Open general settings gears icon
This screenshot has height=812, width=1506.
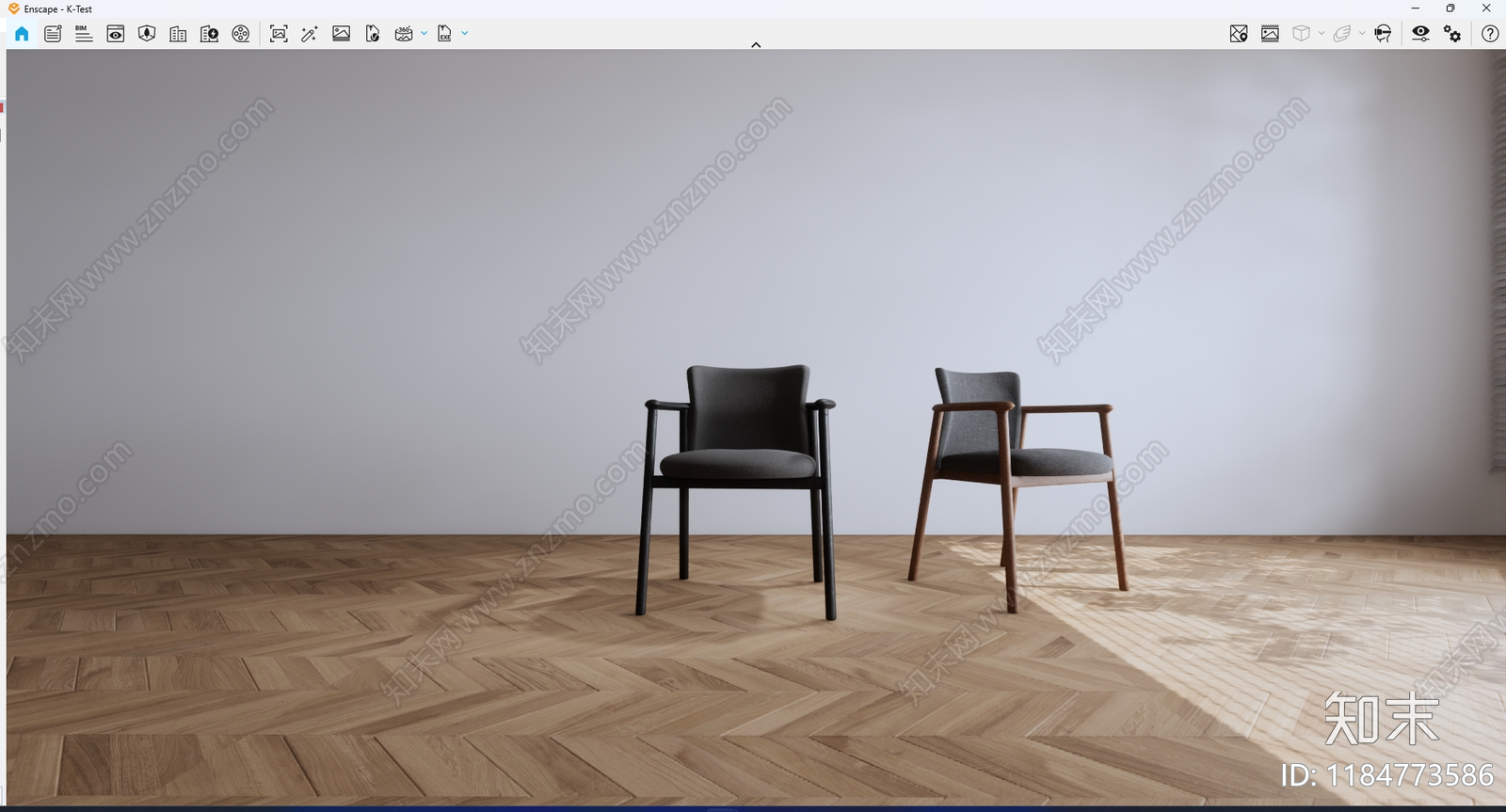1452,34
